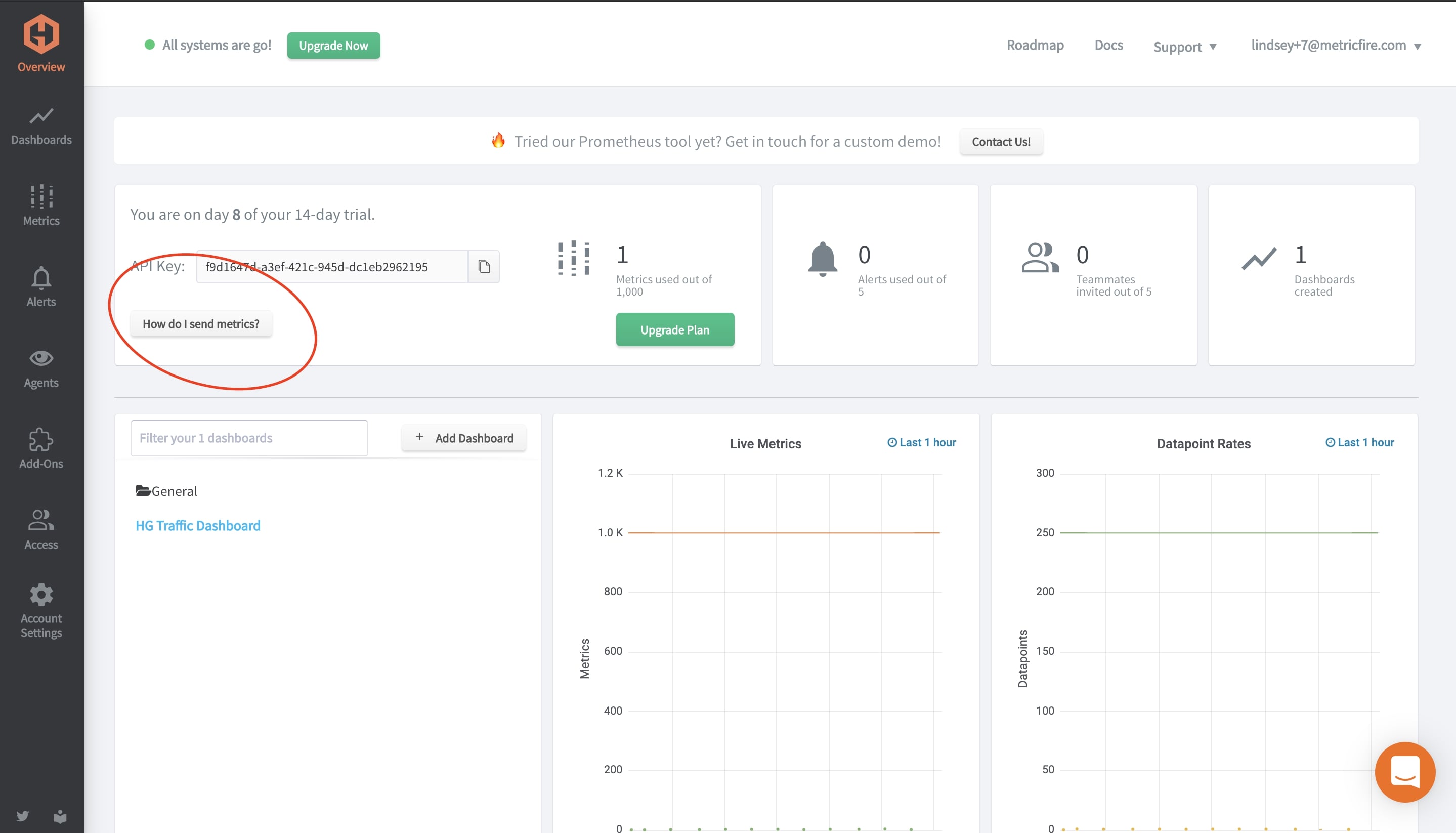1456x833 pixels.
Task: Click the Live Metrics chart title
Action: coord(765,443)
